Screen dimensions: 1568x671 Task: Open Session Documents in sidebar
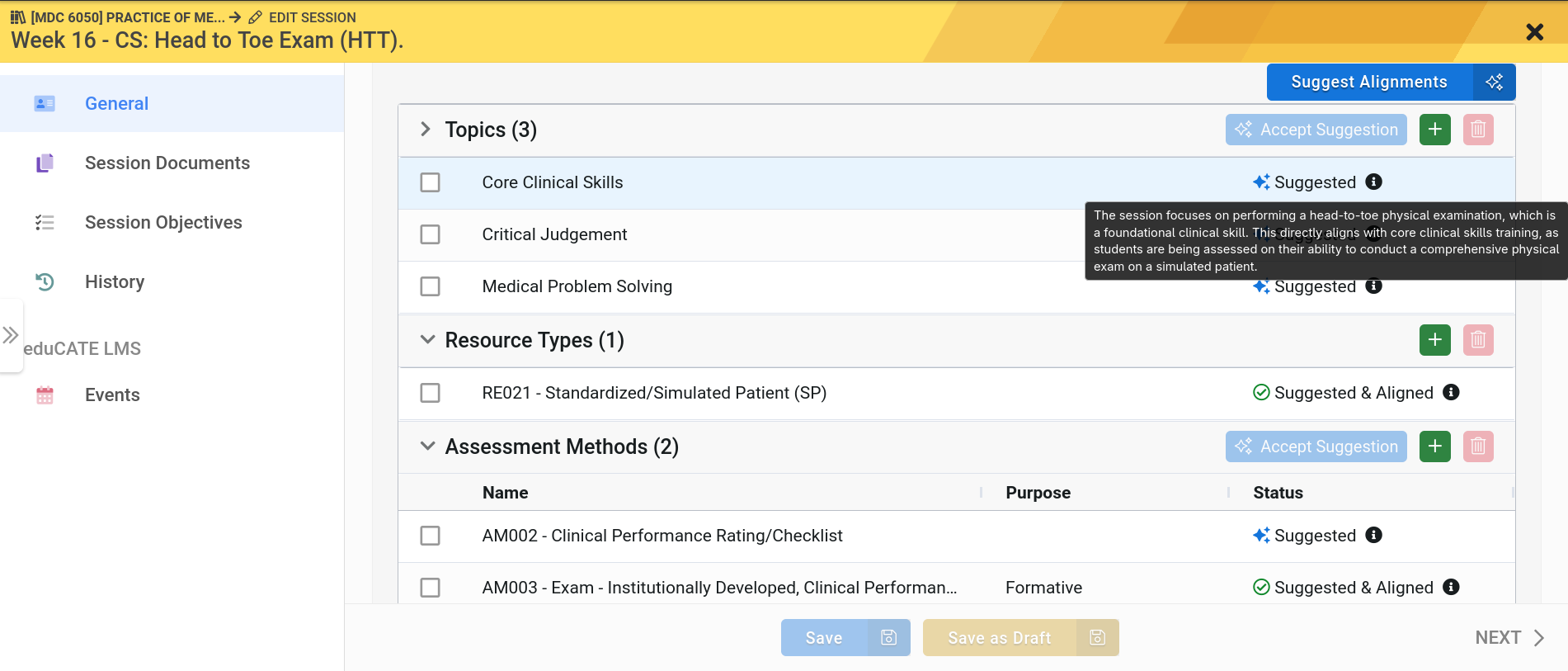[172, 163]
